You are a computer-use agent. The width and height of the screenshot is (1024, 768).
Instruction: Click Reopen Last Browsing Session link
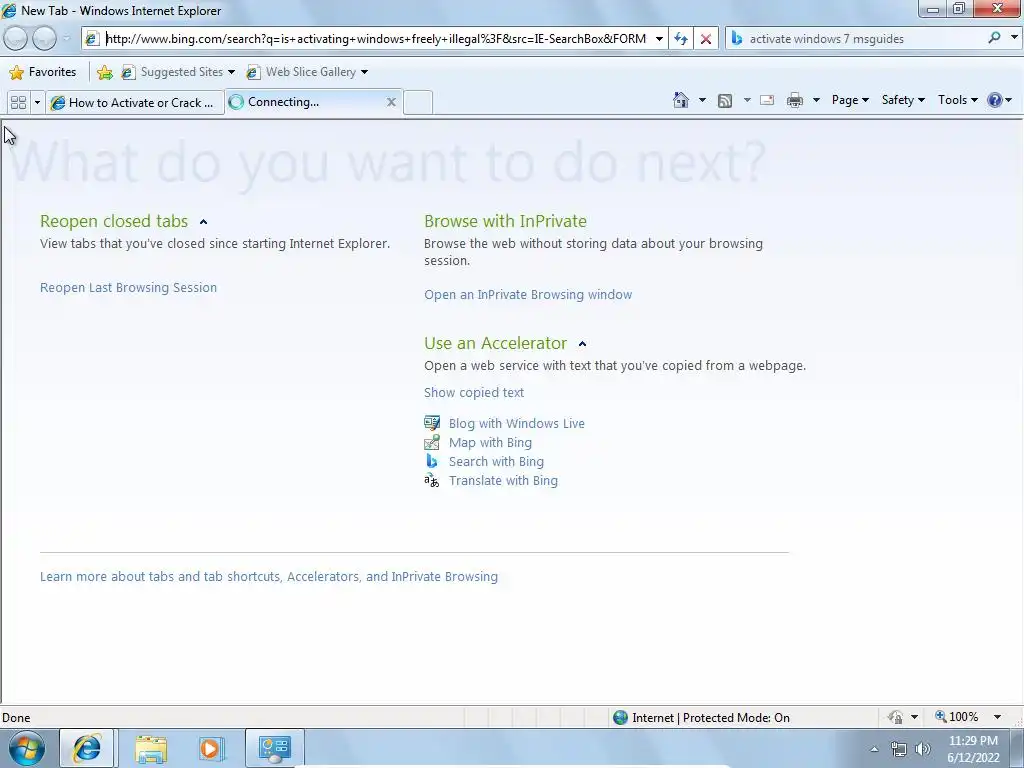[128, 287]
